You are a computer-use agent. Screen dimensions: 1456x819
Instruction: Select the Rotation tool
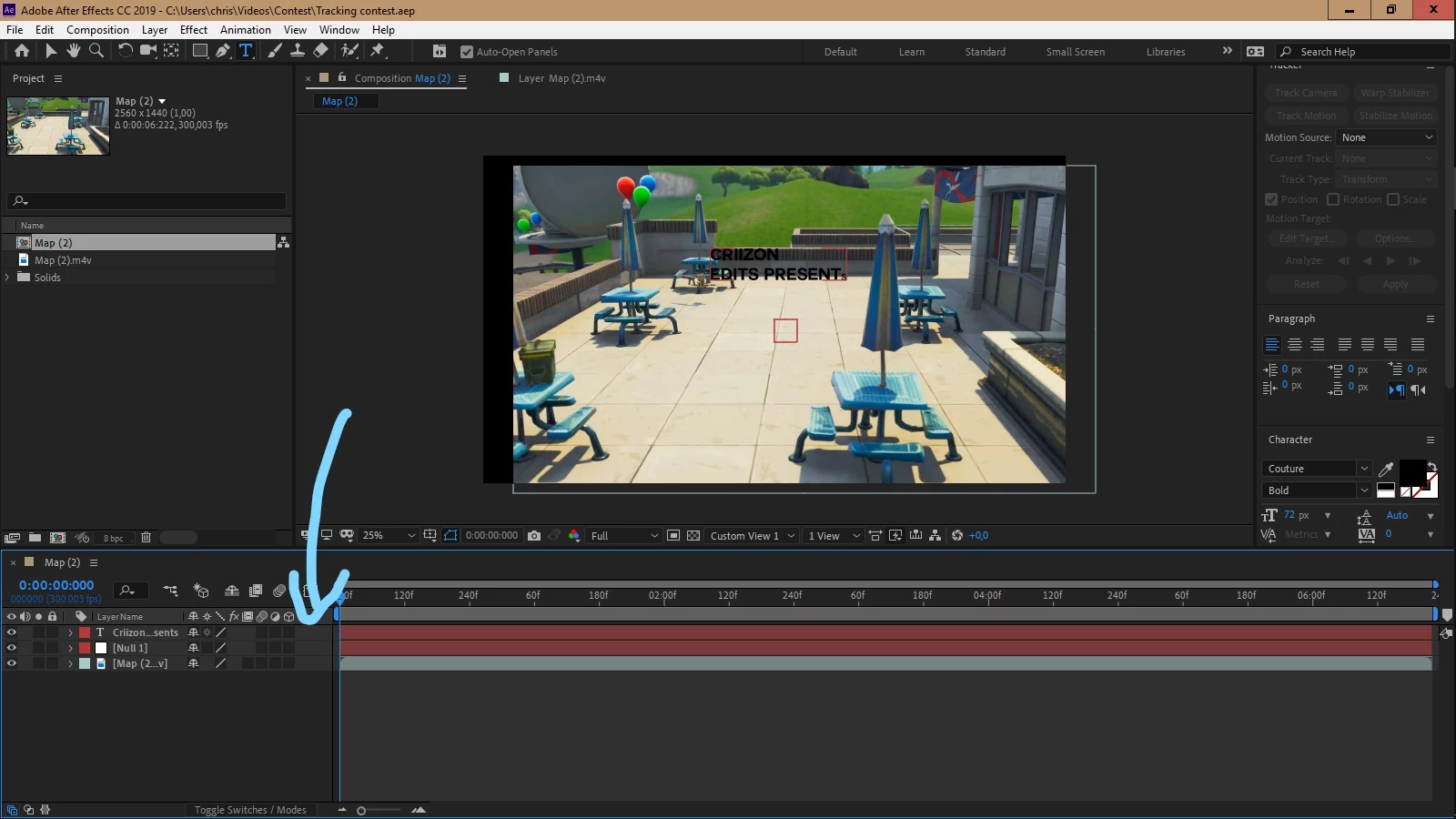click(126, 51)
